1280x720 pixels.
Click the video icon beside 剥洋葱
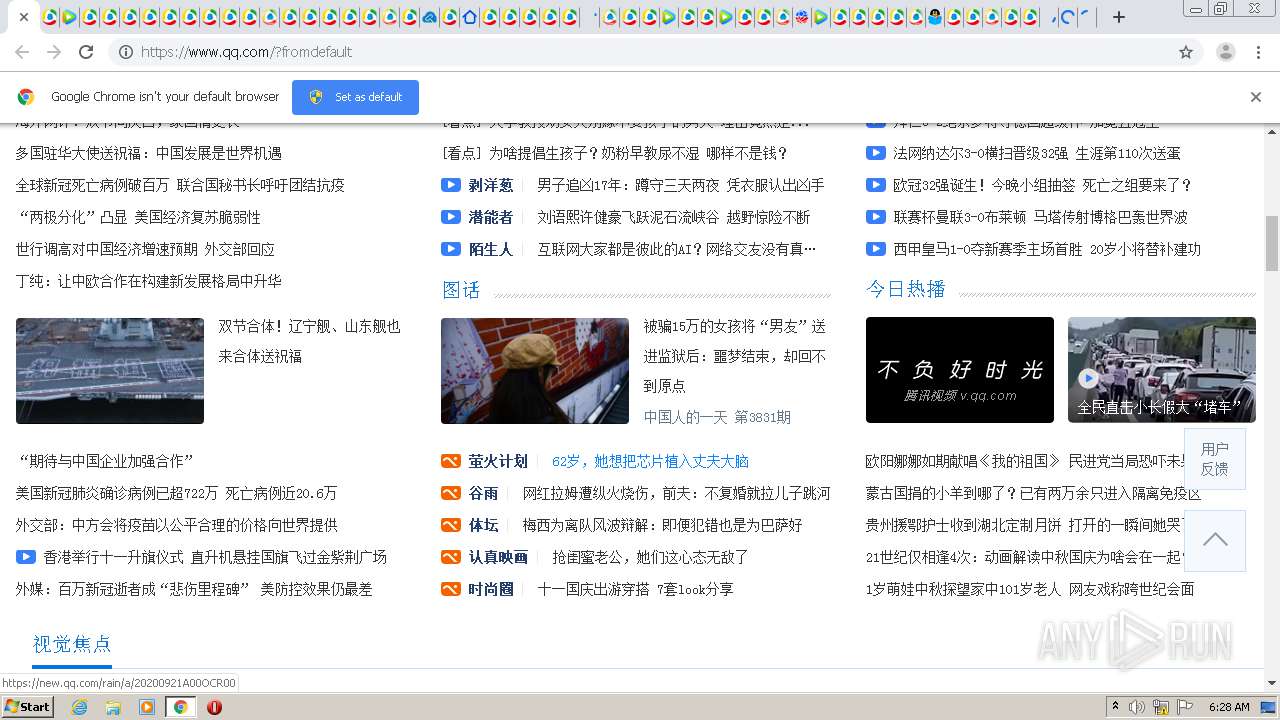coord(451,185)
